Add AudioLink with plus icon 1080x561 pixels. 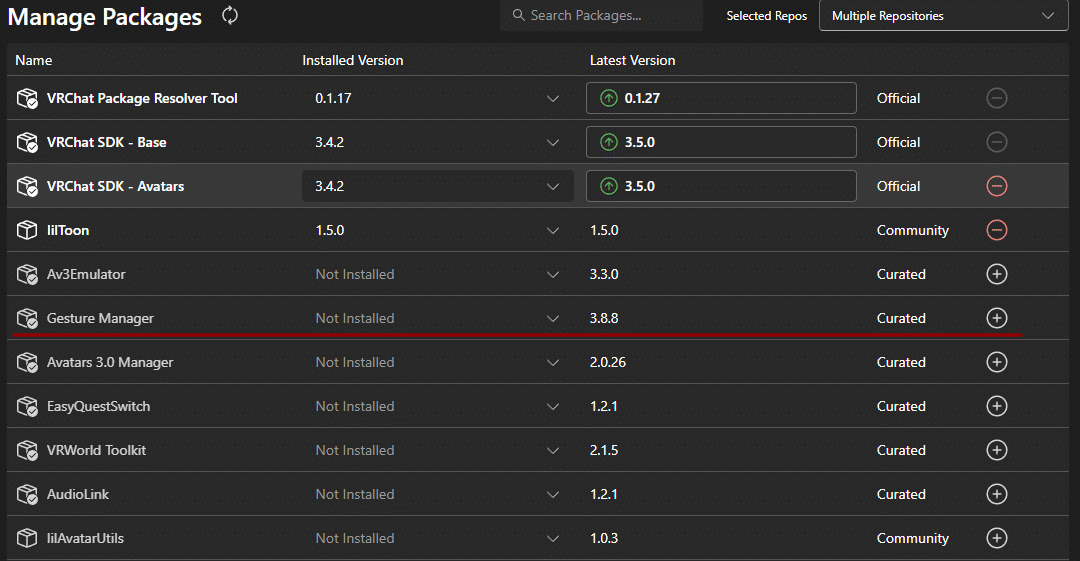coord(997,494)
